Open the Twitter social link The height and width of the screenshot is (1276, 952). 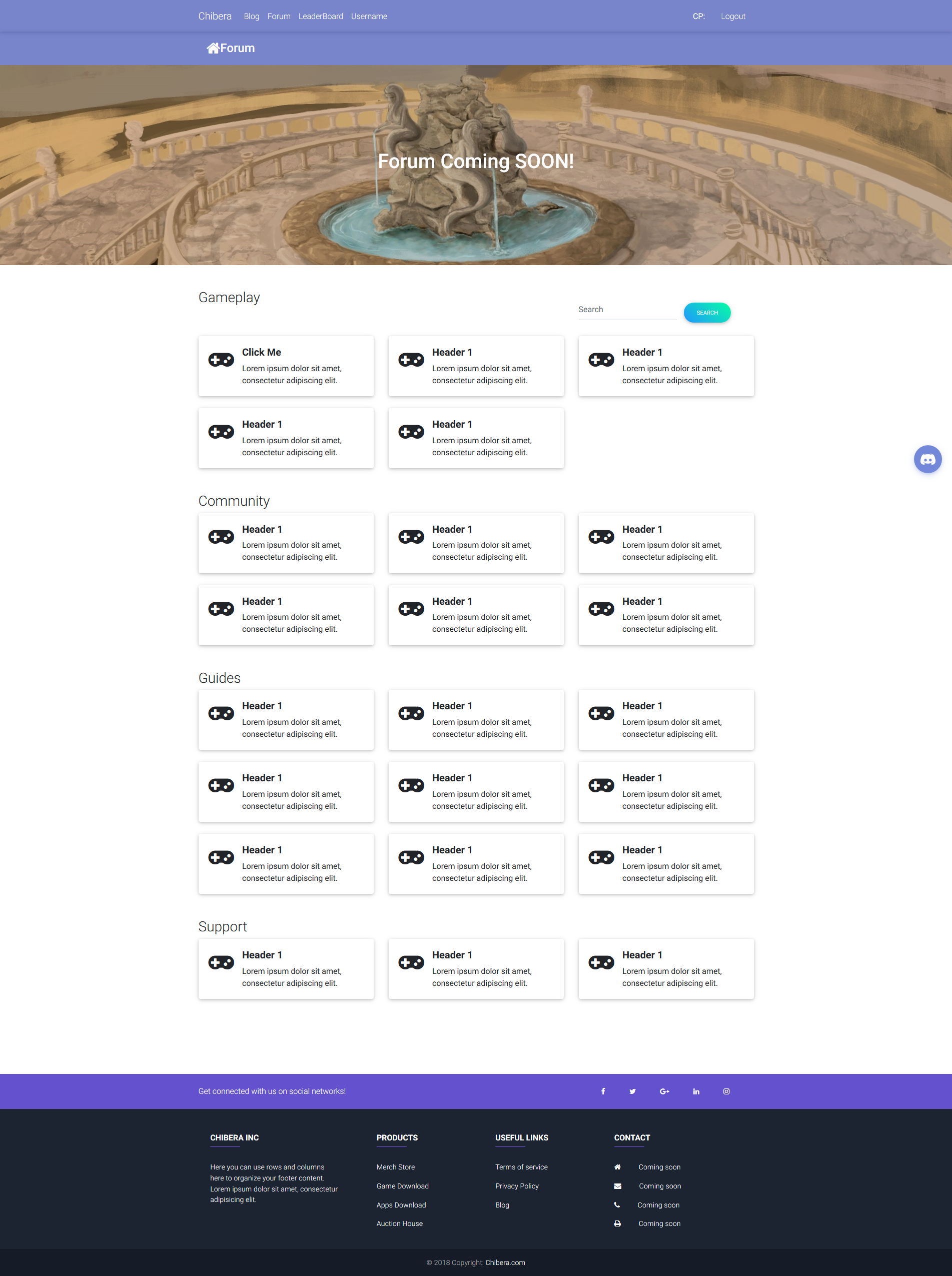pos(632,1091)
